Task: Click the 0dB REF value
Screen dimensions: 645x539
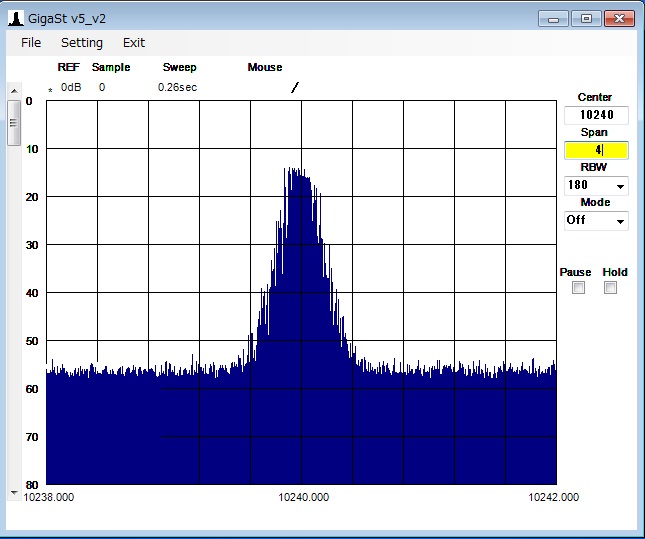Action: tap(71, 87)
